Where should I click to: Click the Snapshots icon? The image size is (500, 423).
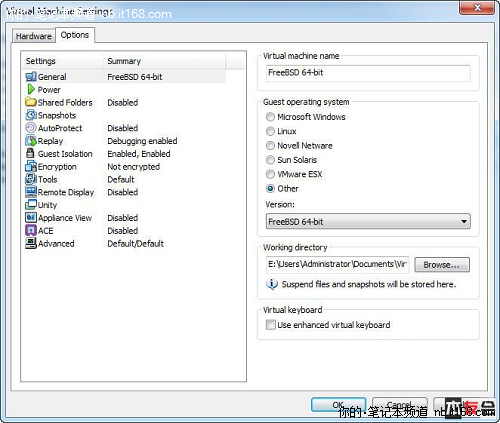31,115
